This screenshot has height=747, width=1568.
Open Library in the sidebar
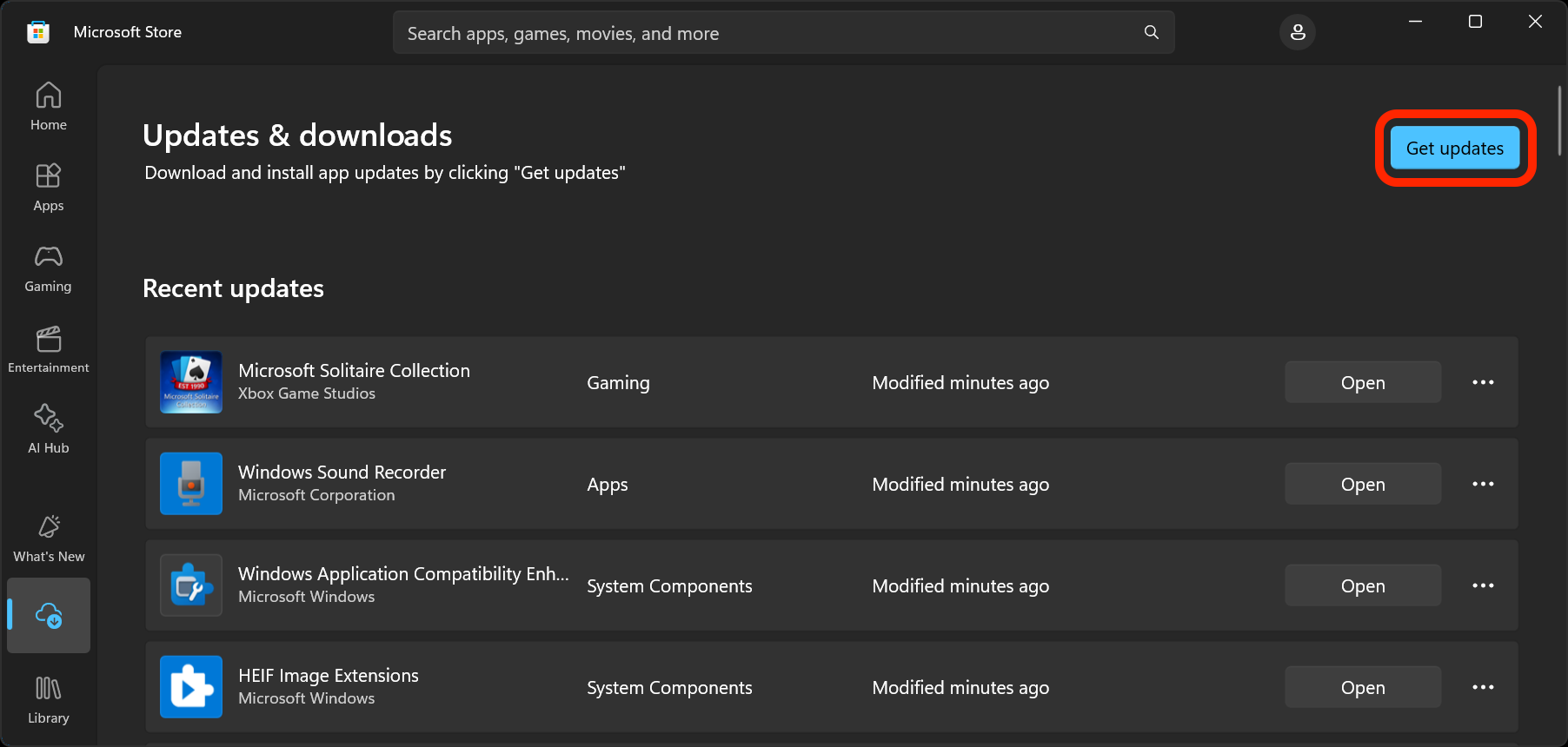pos(49,700)
